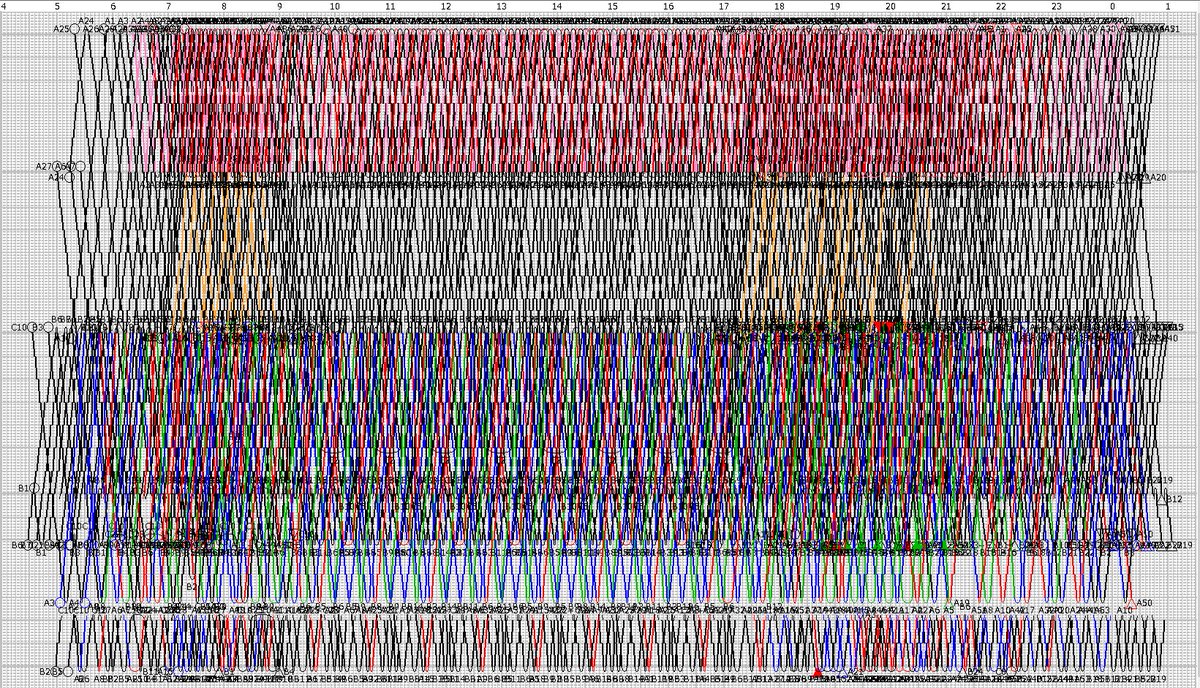The width and height of the screenshot is (1200, 688).
Task: Select the C10 label on the left edge
Action: 20,327
